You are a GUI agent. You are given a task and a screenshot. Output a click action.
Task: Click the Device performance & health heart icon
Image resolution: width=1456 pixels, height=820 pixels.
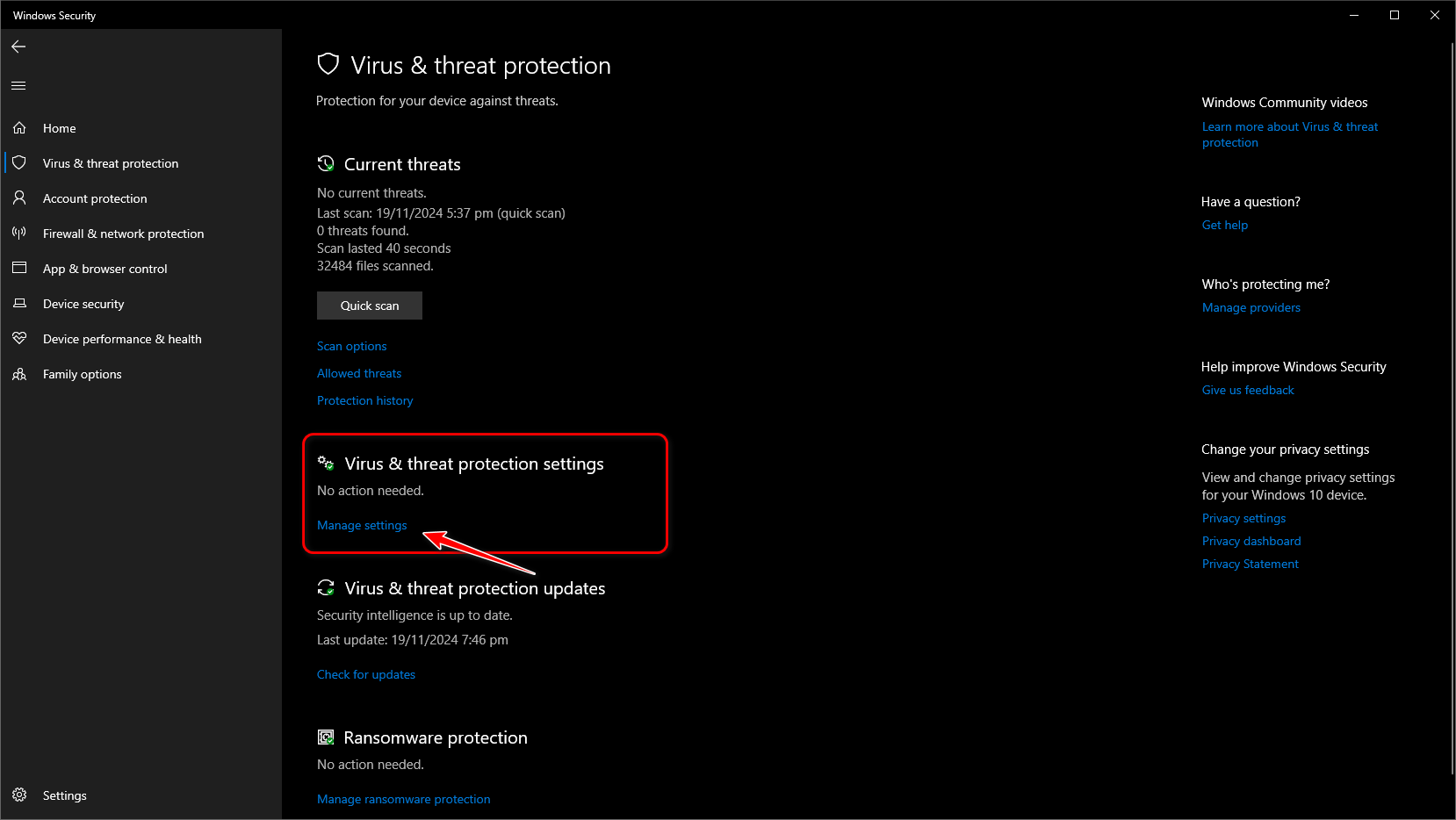(x=19, y=339)
